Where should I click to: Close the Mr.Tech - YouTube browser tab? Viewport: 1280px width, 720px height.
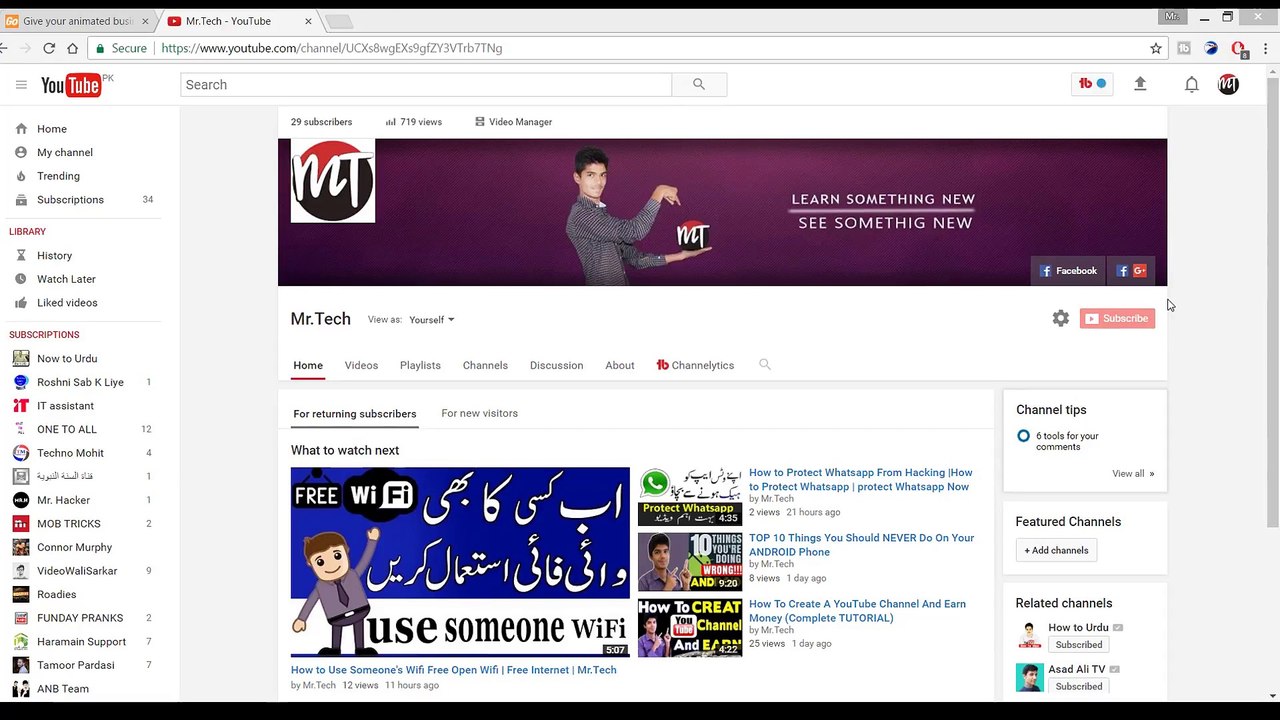click(308, 21)
